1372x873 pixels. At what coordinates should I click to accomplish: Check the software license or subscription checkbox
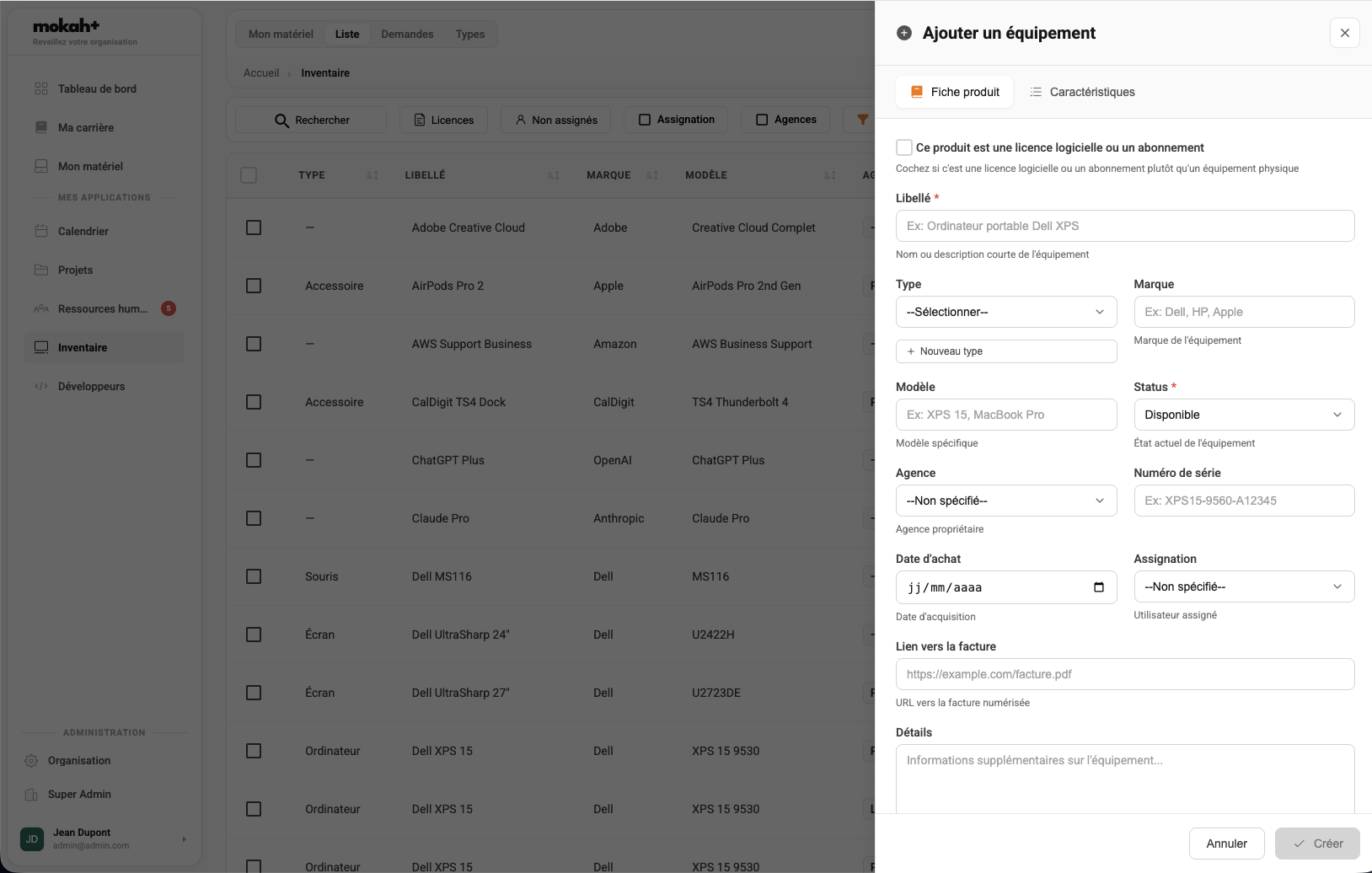pos(904,147)
